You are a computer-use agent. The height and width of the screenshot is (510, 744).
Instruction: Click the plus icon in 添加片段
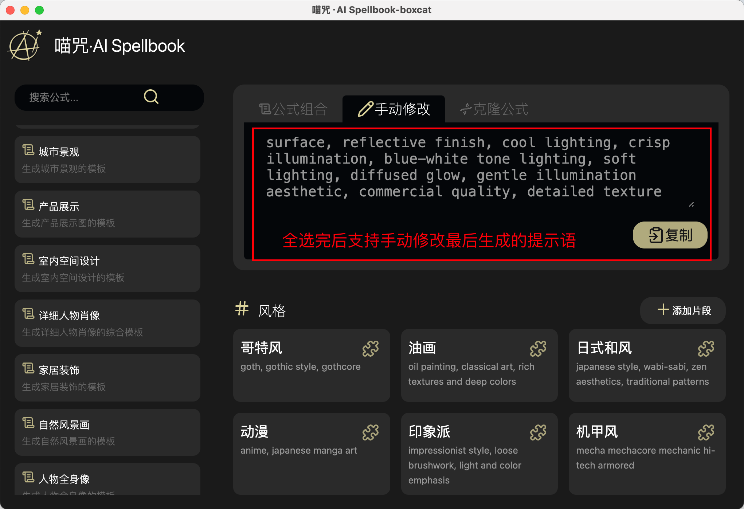click(663, 310)
